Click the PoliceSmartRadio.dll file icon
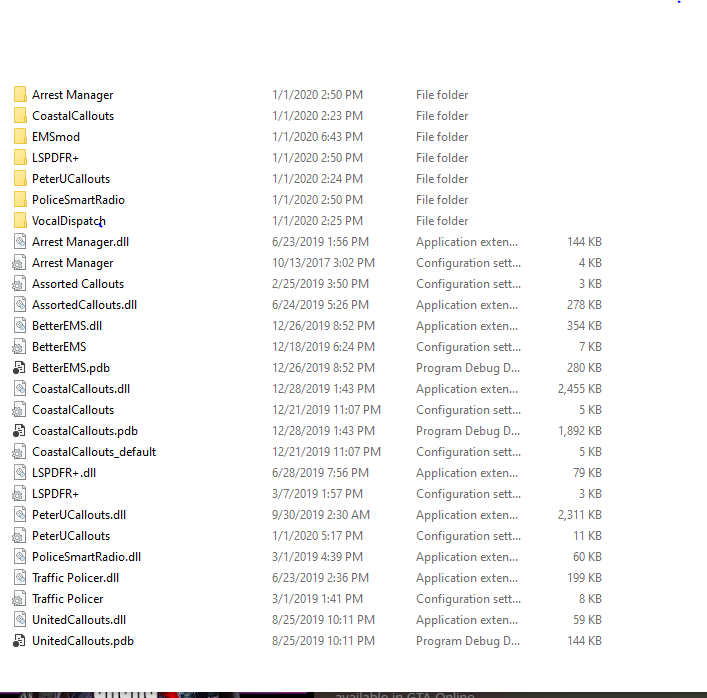 click(19, 557)
